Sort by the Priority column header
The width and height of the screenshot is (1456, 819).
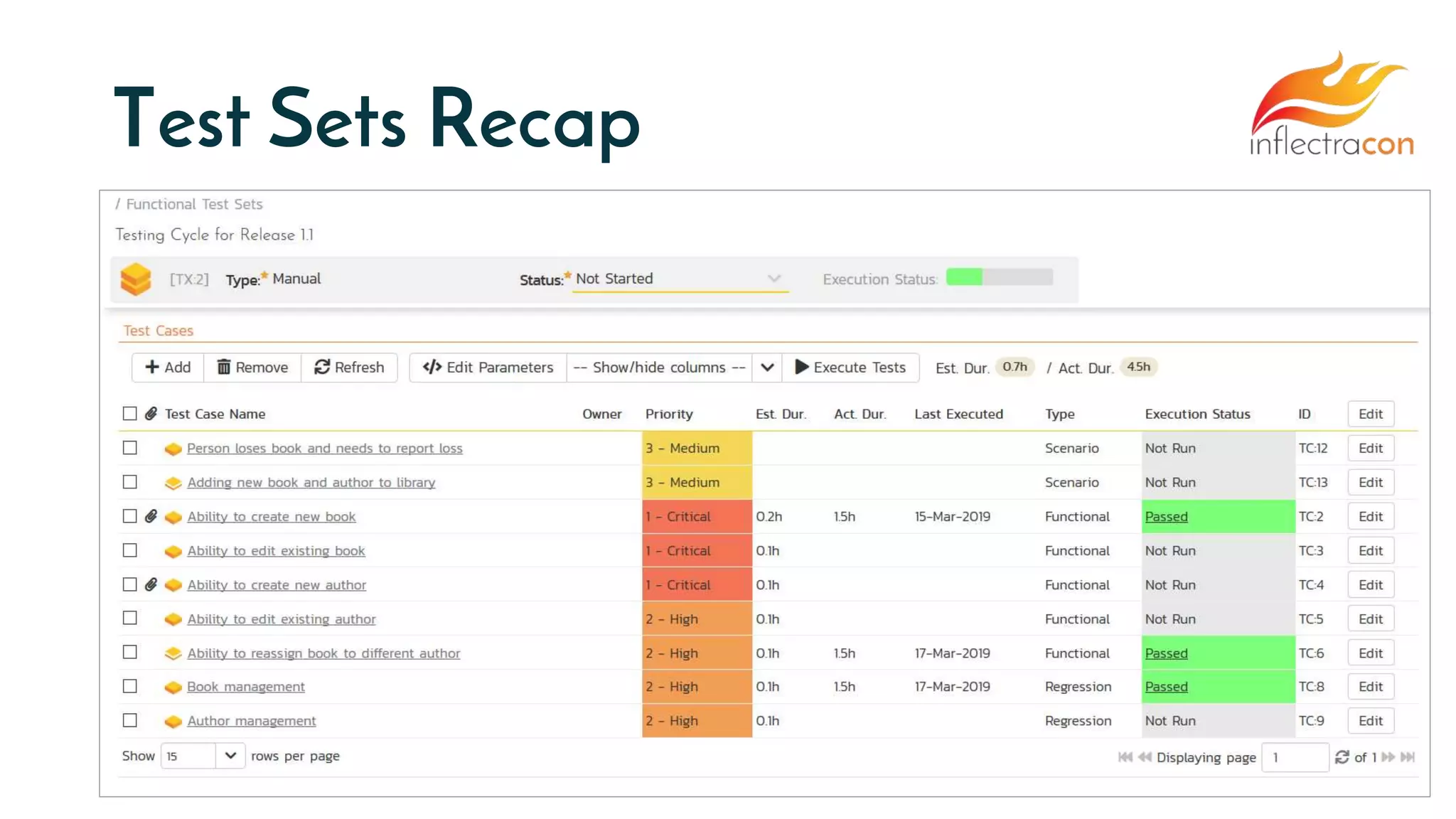coord(669,414)
